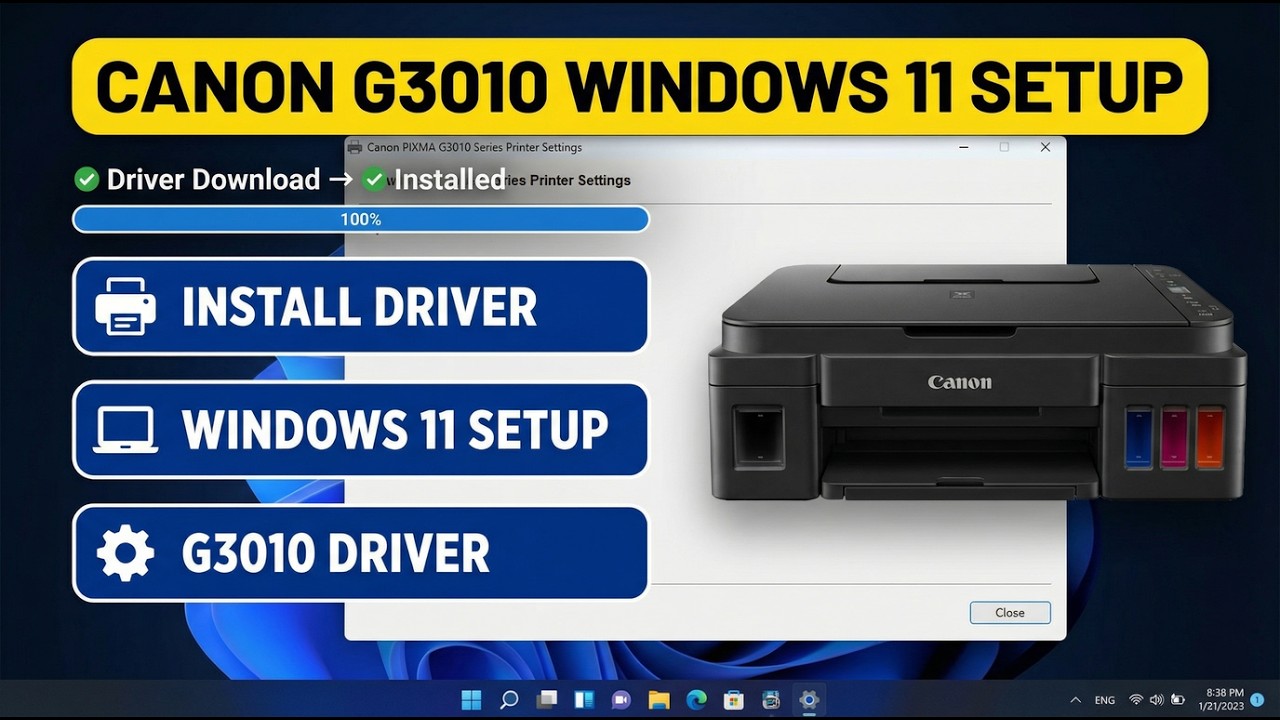Open the Settings gear on taskbar
1280x720 pixels.
point(809,700)
